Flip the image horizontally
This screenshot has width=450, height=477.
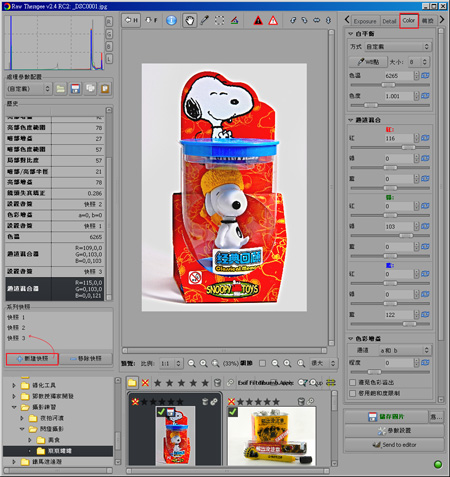tap(316, 20)
